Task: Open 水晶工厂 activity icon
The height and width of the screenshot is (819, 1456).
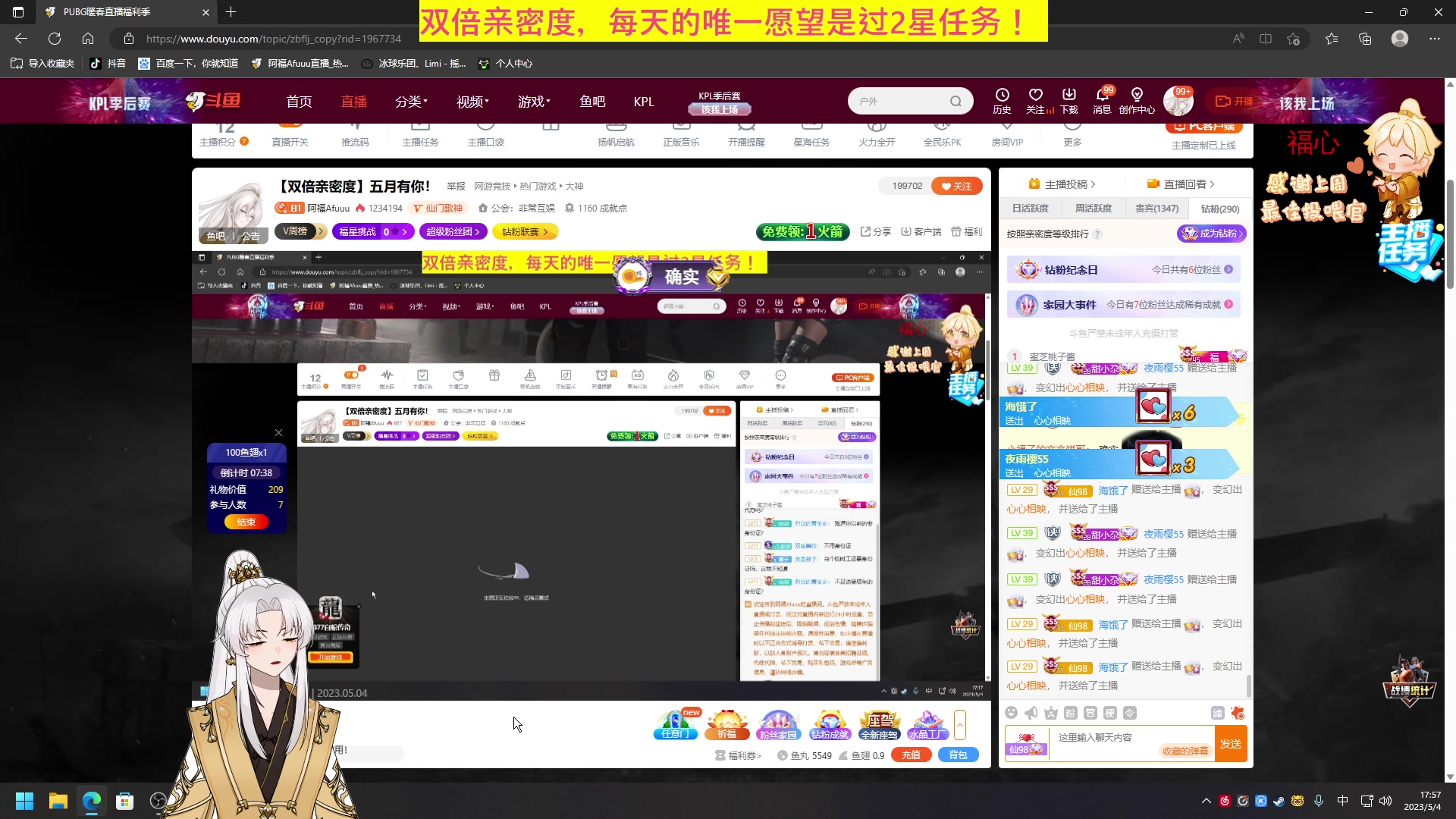Action: (x=928, y=724)
